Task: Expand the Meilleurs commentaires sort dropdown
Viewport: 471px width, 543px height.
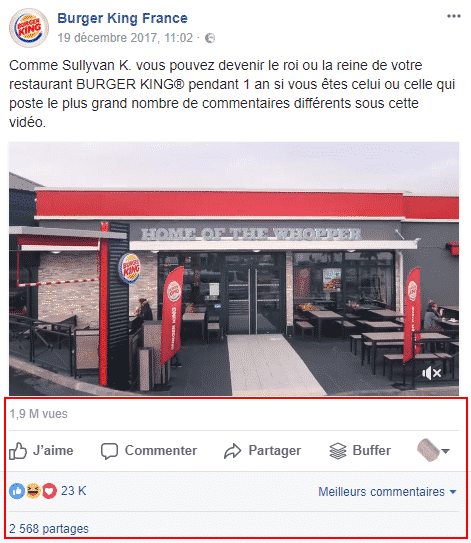Action: click(x=387, y=492)
